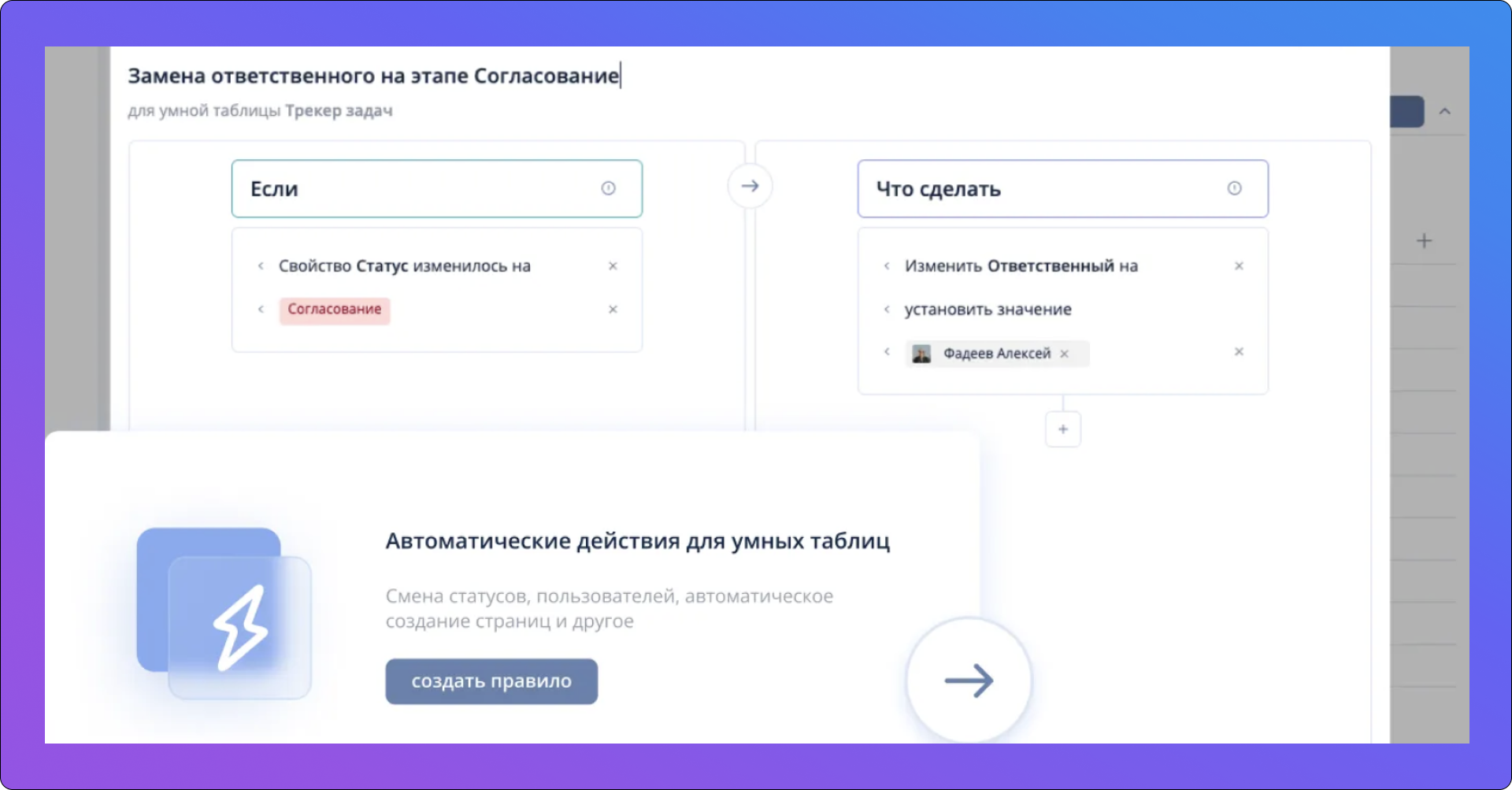Click the info icon in the Если header
Image resolution: width=1512 pixels, height=790 pixels.
click(x=608, y=188)
